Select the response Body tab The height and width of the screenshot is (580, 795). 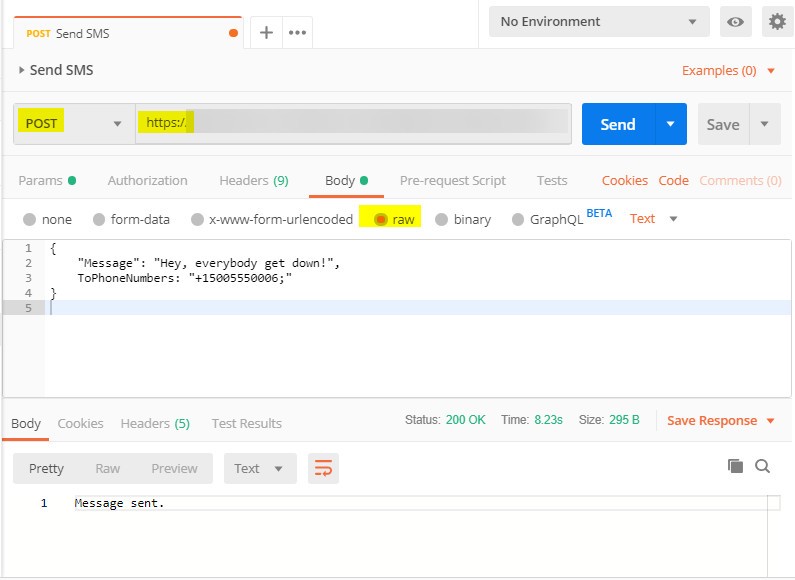coord(26,423)
